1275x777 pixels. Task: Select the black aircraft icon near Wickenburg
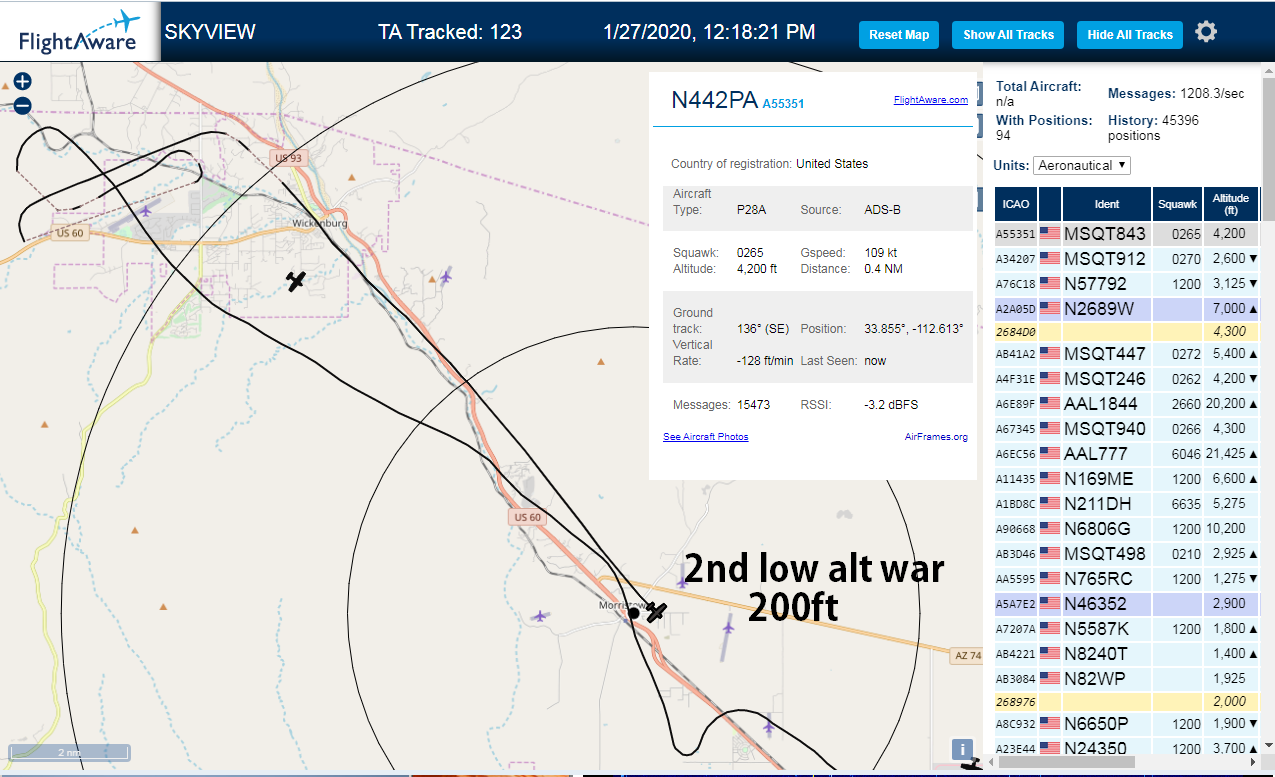pos(296,281)
